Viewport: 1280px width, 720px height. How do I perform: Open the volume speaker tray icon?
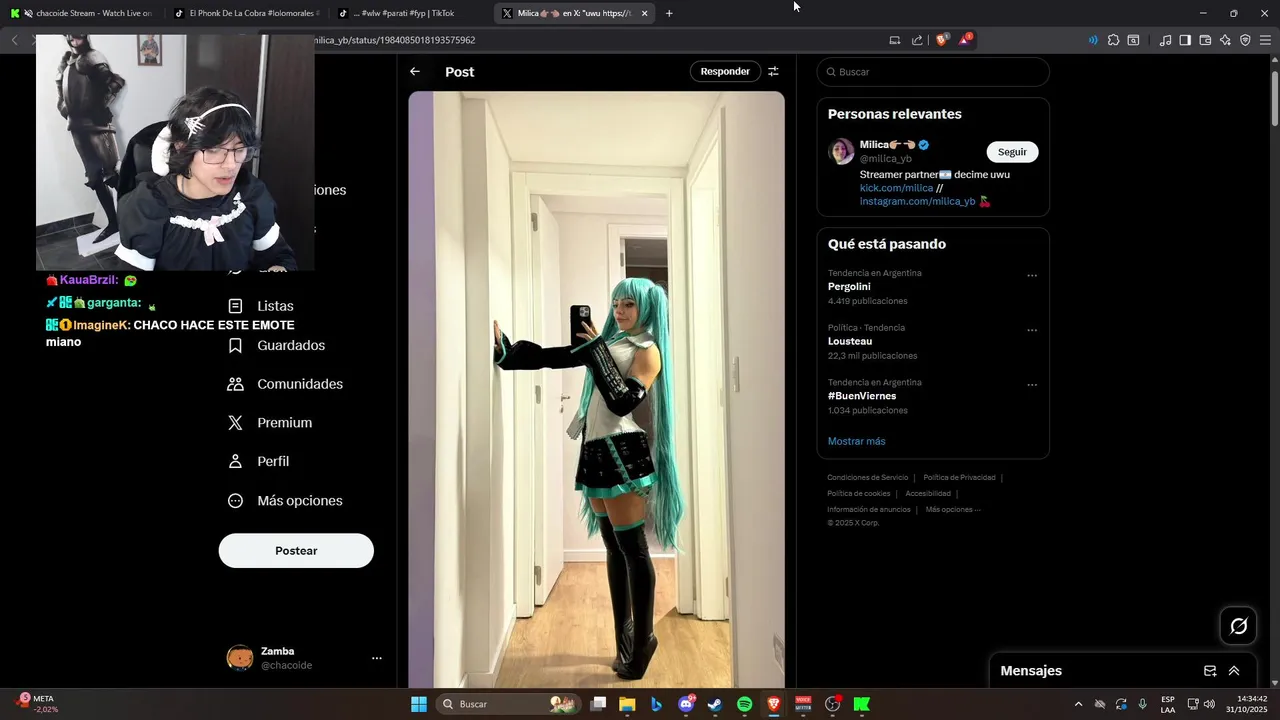pyautogui.click(x=1209, y=704)
